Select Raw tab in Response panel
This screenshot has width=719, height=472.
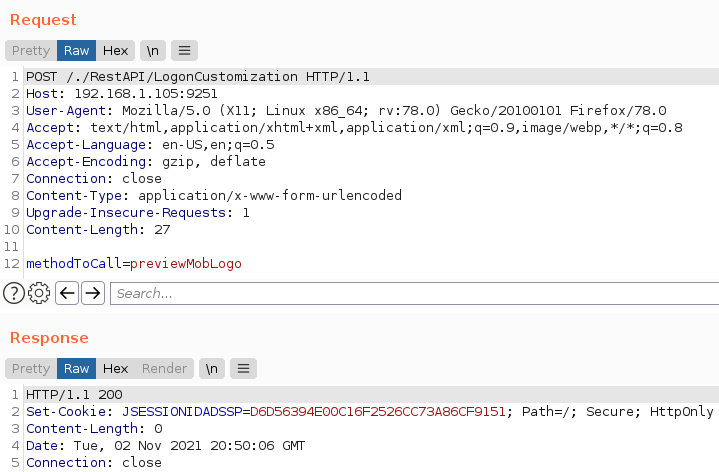point(76,368)
